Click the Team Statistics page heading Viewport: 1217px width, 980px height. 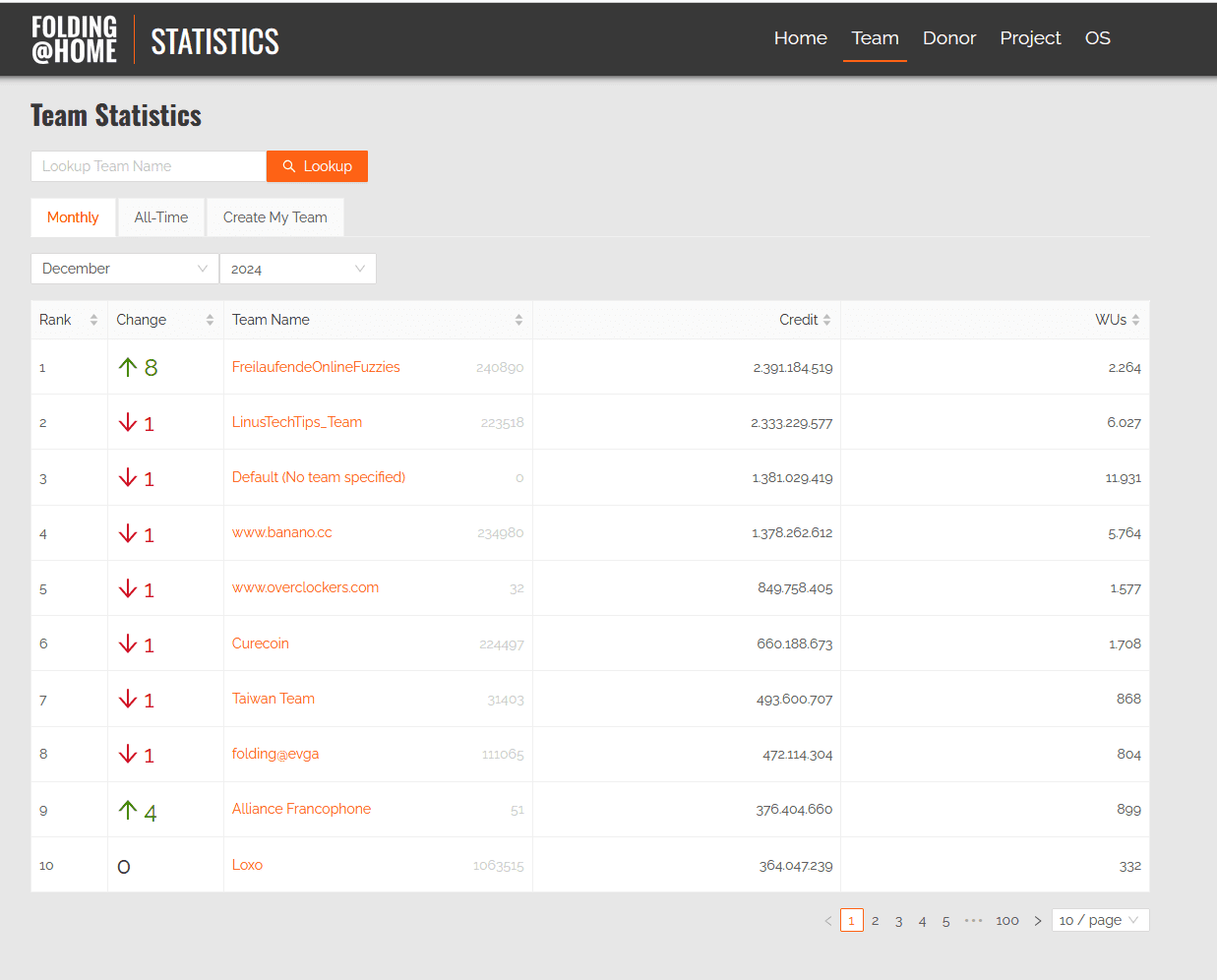(x=116, y=115)
